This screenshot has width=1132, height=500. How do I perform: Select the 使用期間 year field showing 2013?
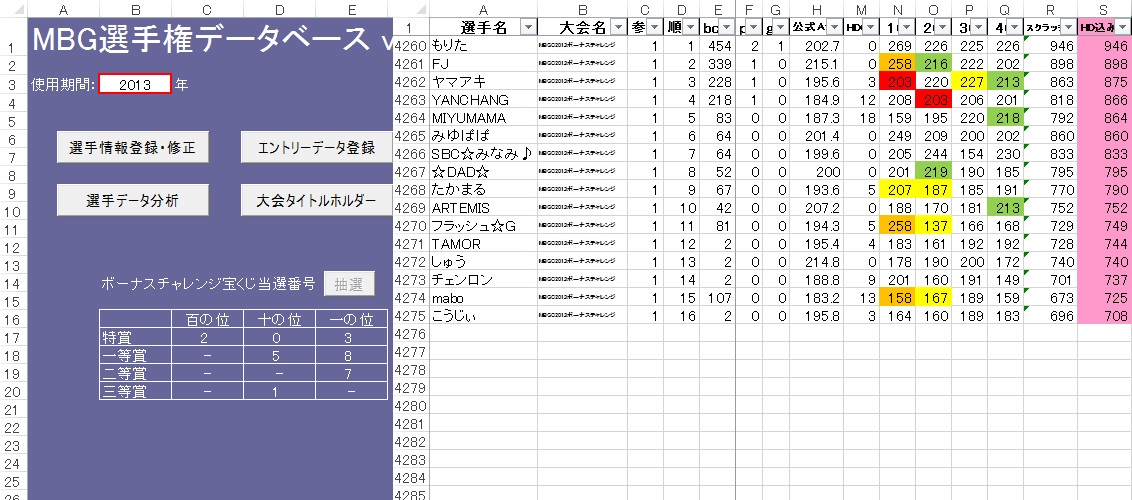click(135, 85)
